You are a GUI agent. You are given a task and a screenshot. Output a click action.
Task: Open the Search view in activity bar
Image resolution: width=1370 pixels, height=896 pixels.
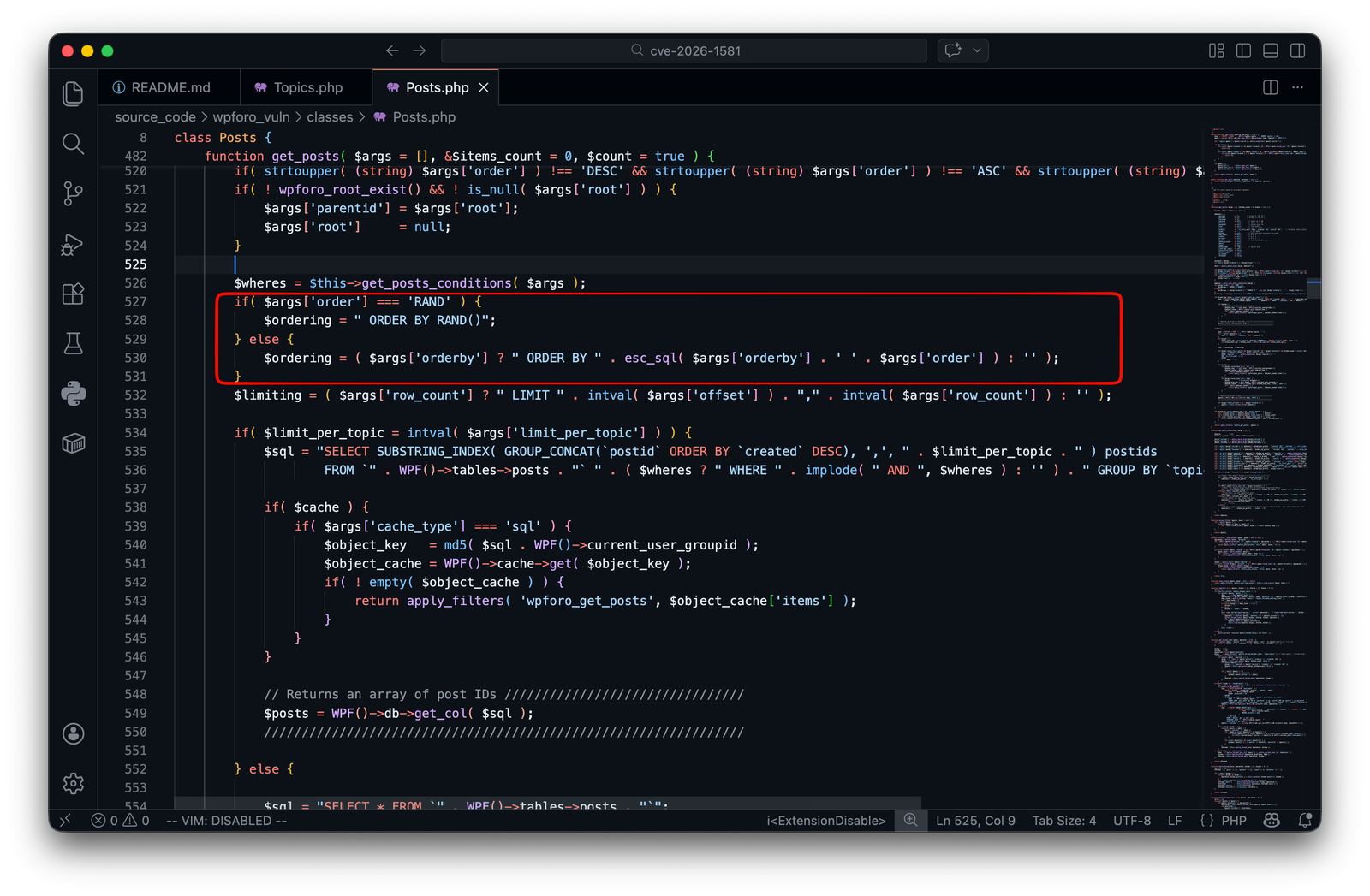[x=74, y=144]
